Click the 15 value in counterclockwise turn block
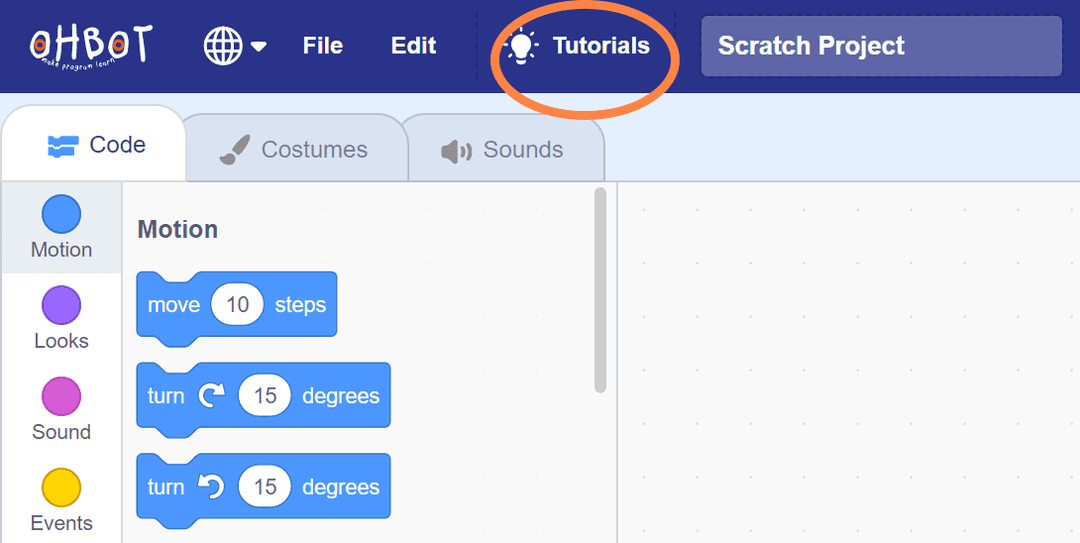1080x543 pixels. [x=264, y=486]
